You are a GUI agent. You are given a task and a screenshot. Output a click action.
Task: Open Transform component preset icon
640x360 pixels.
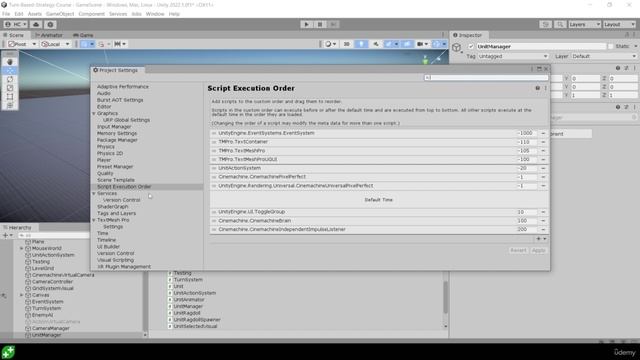[x=627, y=68]
